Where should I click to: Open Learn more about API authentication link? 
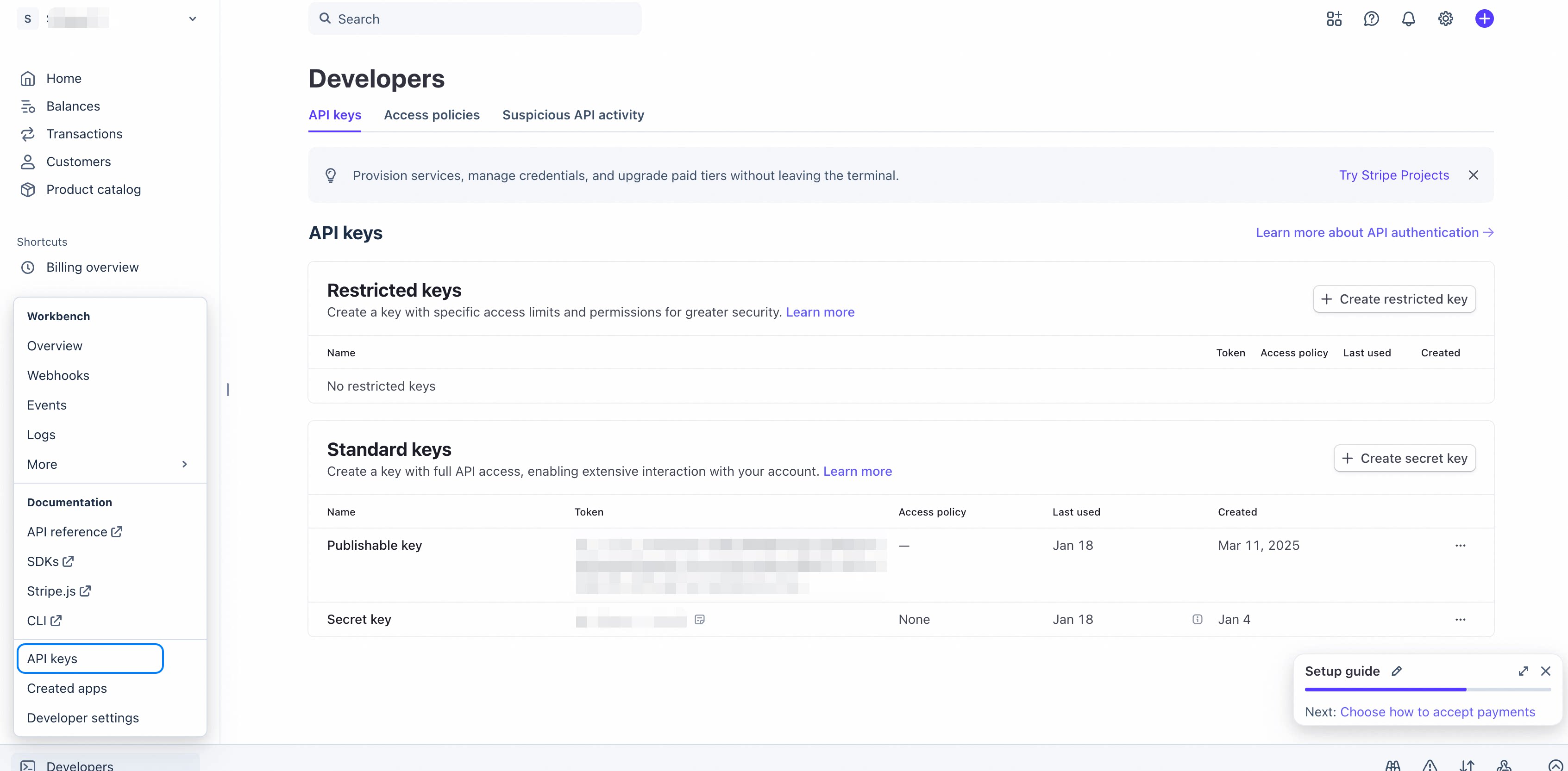click(x=1374, y=232)
